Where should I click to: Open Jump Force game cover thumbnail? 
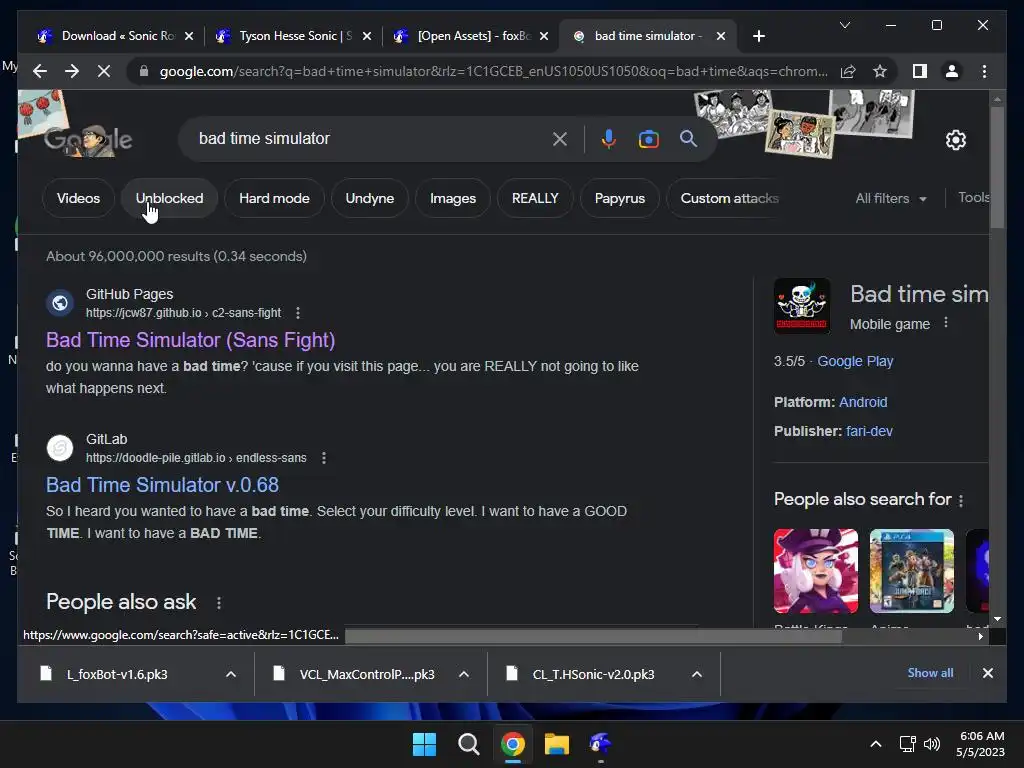(x=912, y=571)
